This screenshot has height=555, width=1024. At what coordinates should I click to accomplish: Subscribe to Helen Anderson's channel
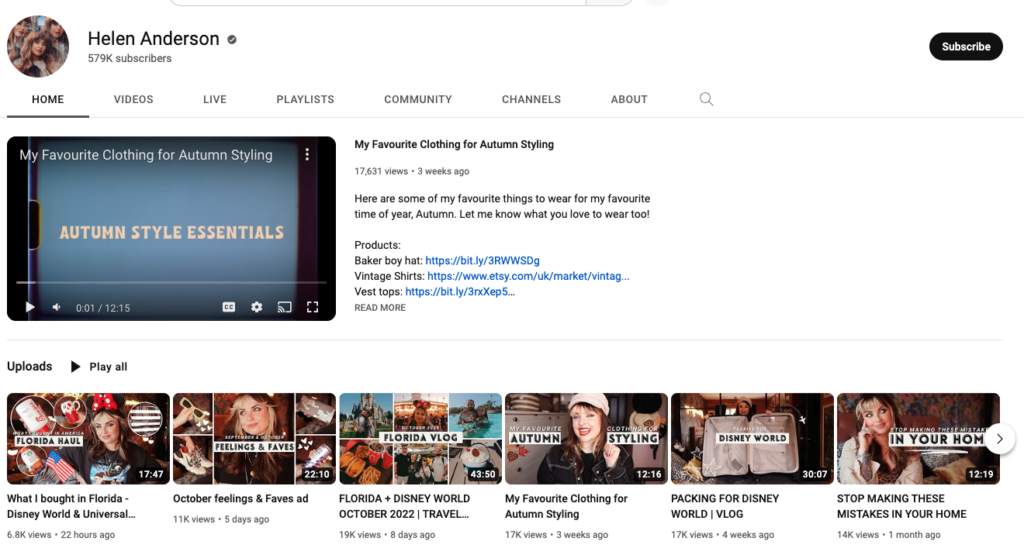[965, 47]
